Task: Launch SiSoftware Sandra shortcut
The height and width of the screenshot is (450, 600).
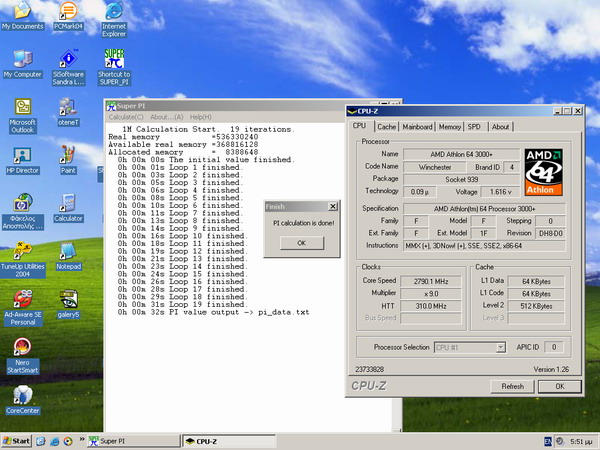Action: [x=68, y=68]
